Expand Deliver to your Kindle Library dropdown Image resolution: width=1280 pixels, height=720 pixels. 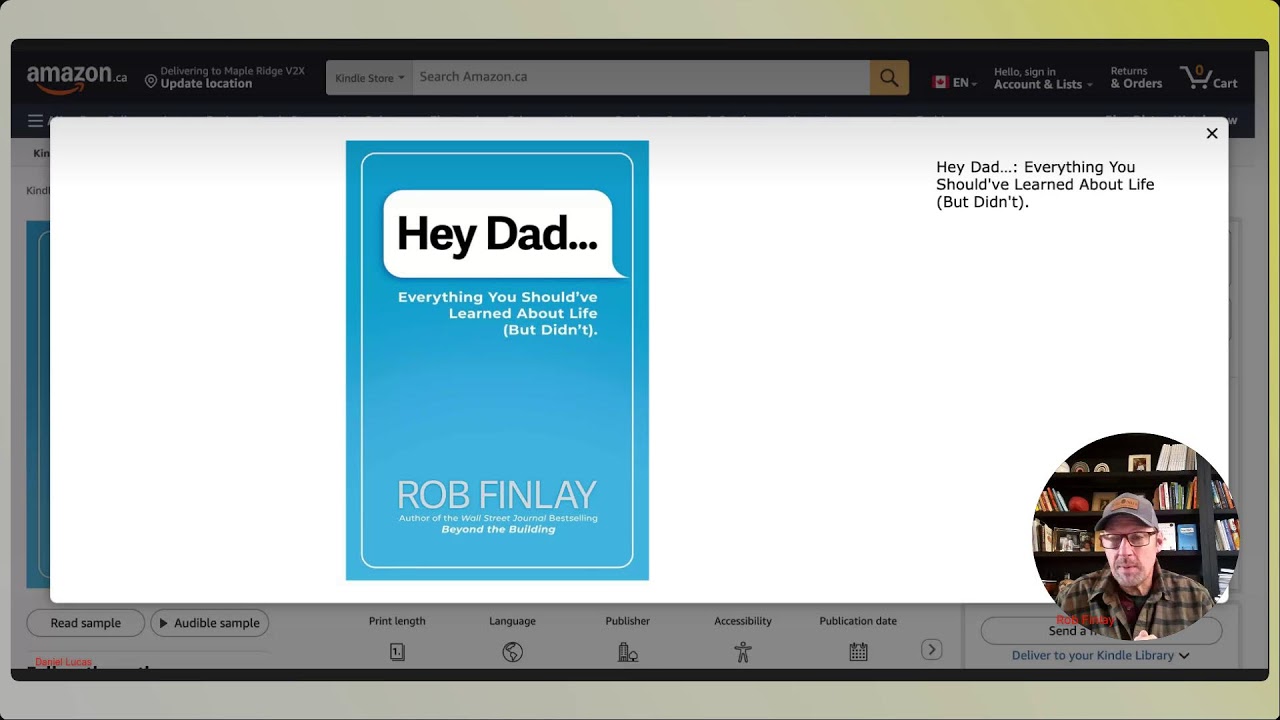[1100, 655]
